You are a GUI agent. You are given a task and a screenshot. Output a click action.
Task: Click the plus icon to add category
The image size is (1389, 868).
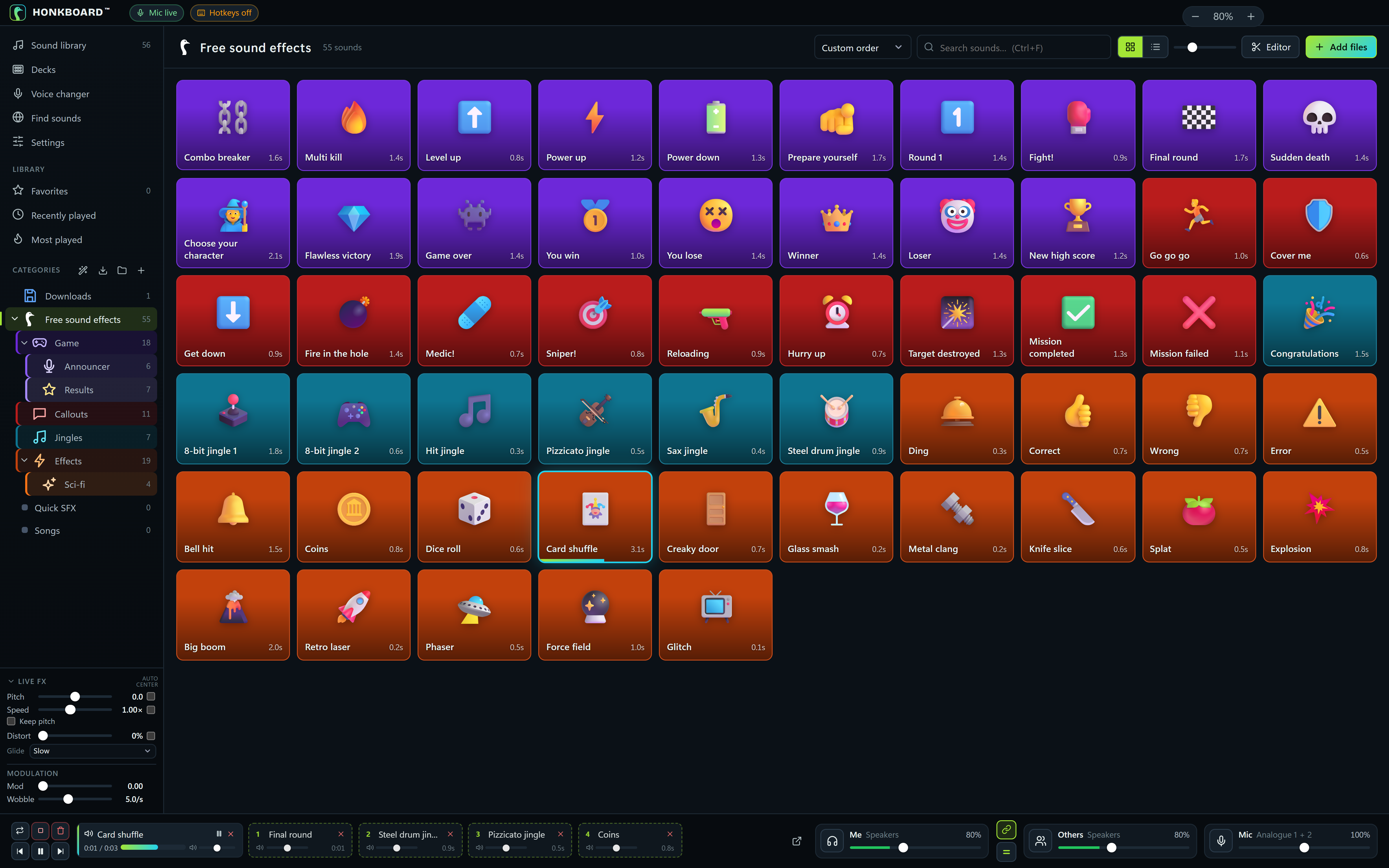(x=141, y=271)
